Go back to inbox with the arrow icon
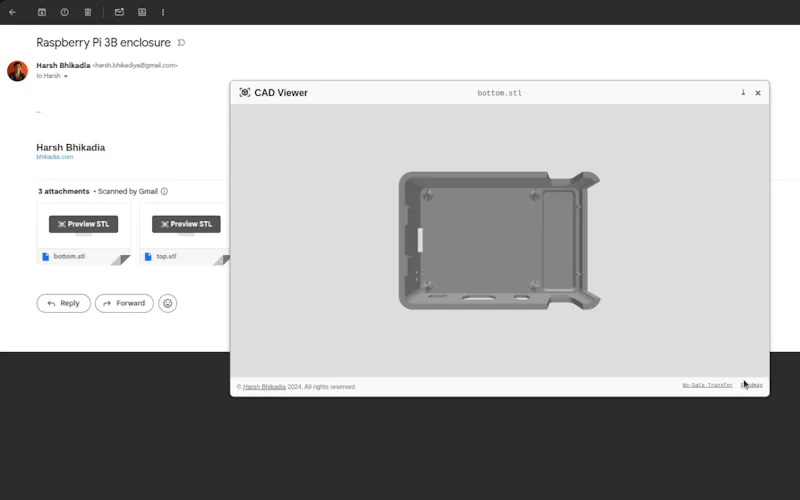This screenshot has width=800, height=500. pyautogui.click(x=12, y=12)
